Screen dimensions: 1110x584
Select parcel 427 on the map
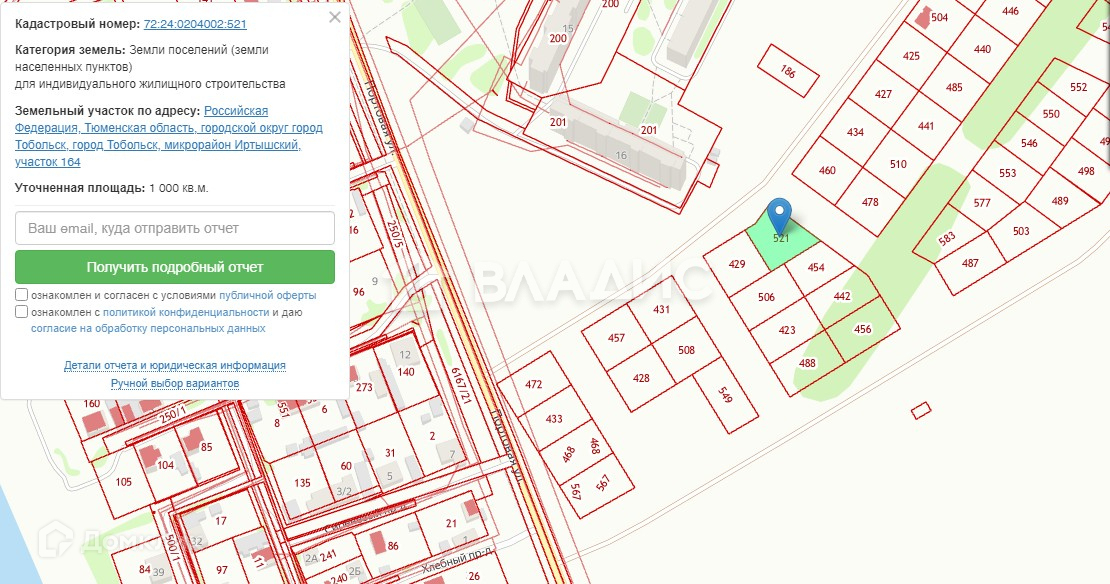point(883,94)
